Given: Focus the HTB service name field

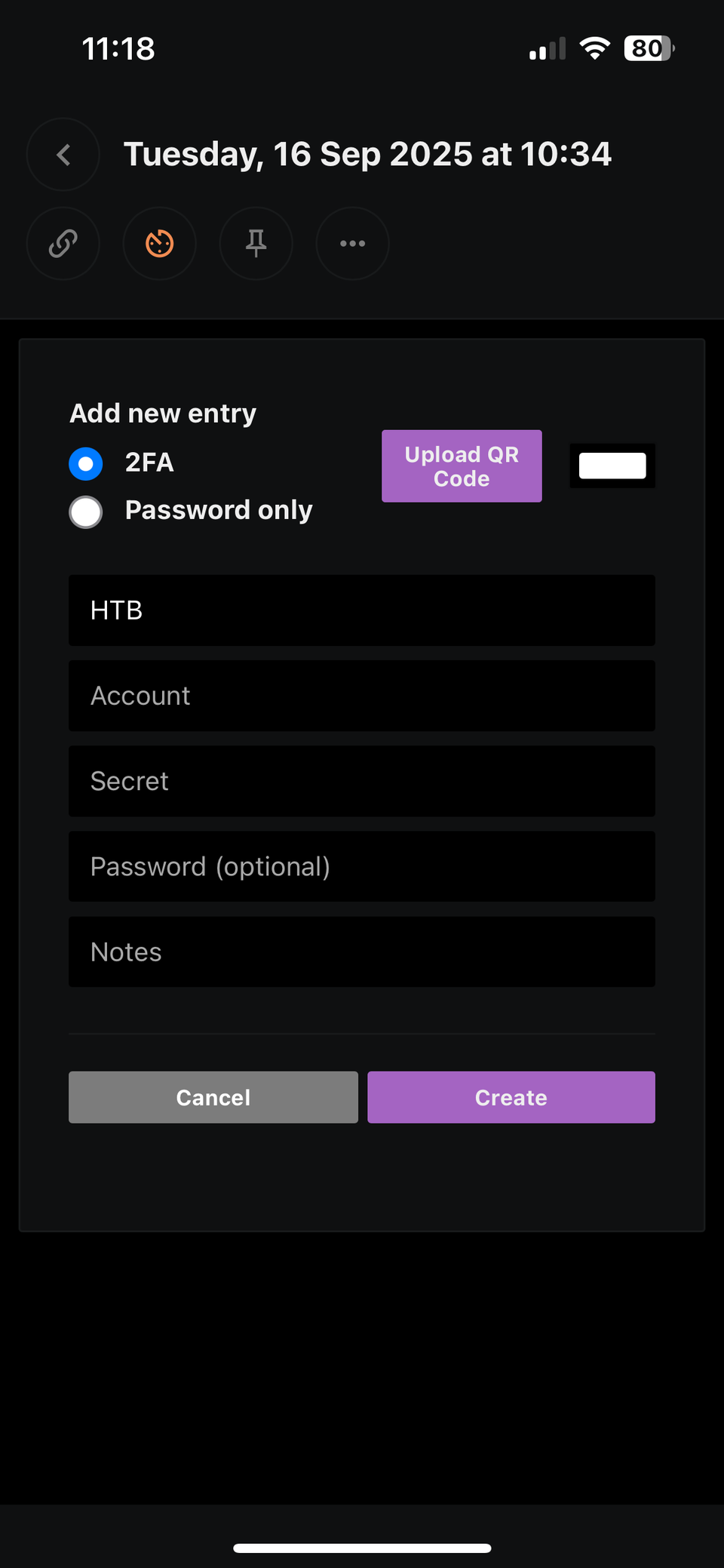Looking at the screenshot, I should click(x=362, y=610).
